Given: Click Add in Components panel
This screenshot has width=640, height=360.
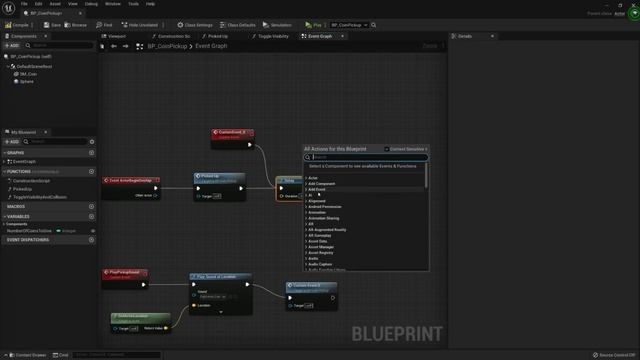Looking at the screenshot, I should coord(12,45).
